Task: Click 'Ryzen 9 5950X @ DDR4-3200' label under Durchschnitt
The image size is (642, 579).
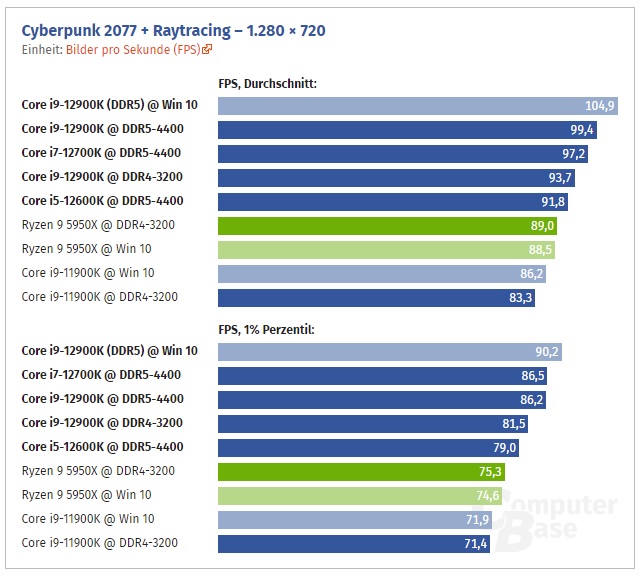Action: click(x=98, y=225)
